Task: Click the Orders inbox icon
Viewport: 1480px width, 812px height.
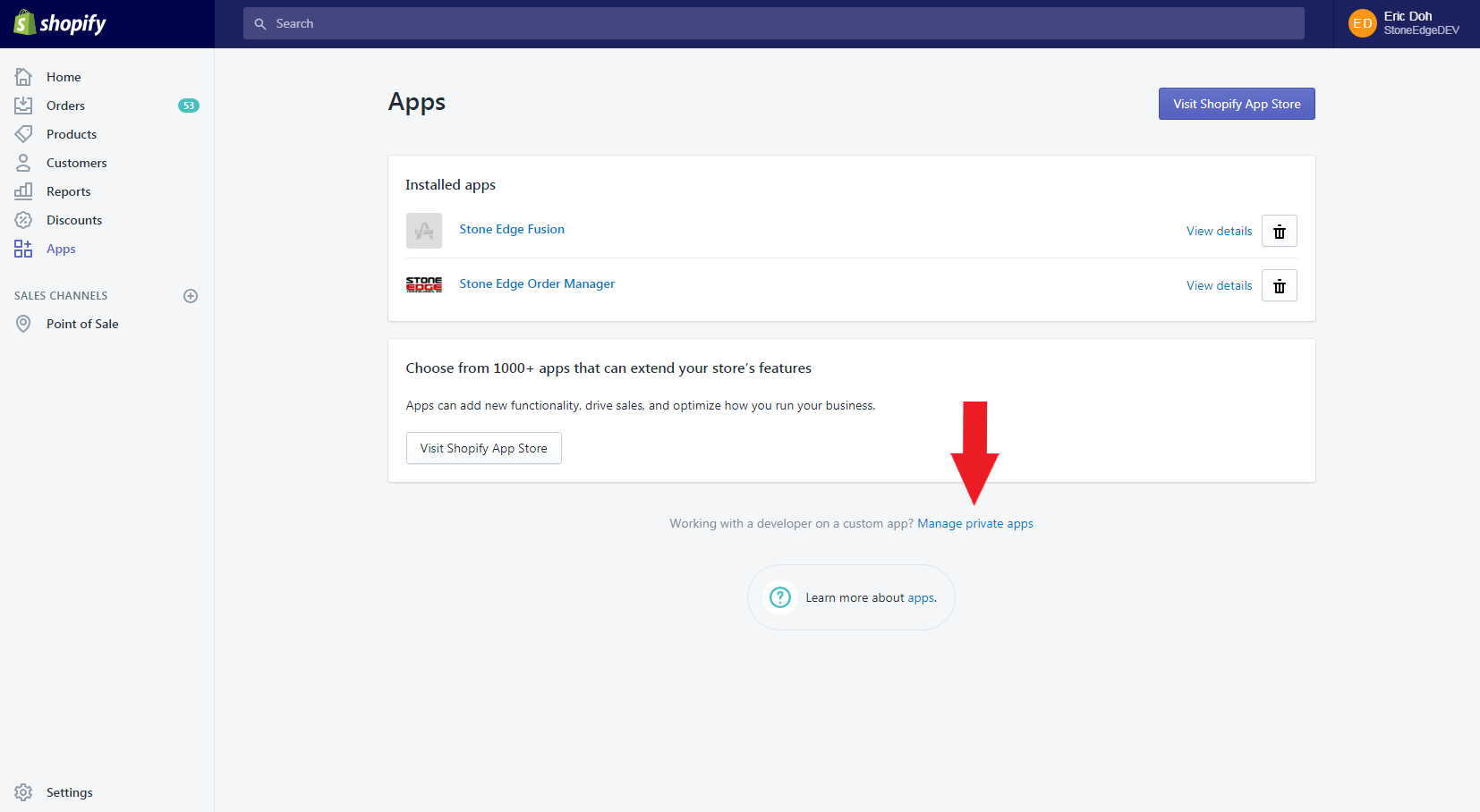Action: point(23,106)
